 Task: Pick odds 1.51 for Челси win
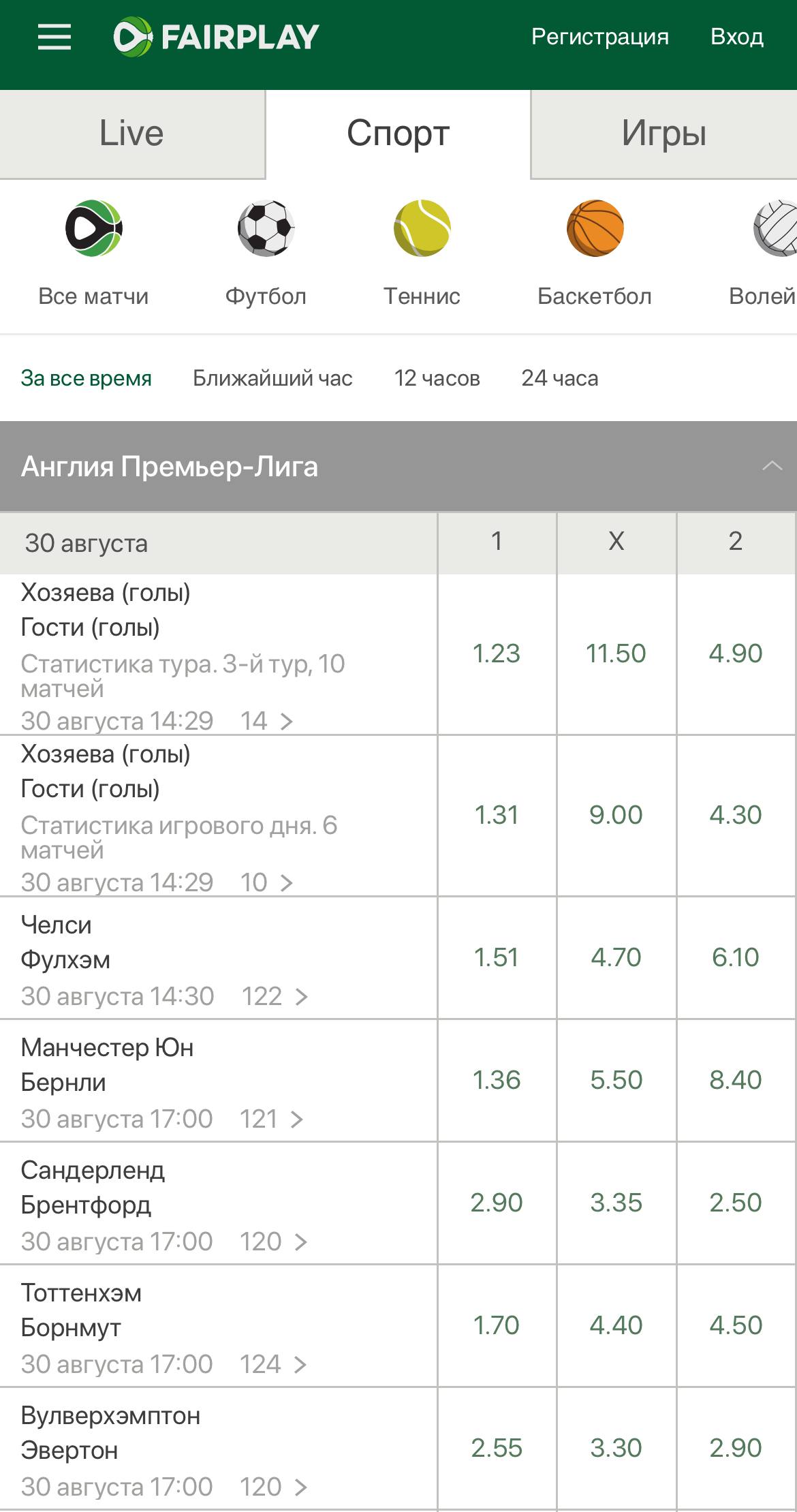[x=497, y=957]
